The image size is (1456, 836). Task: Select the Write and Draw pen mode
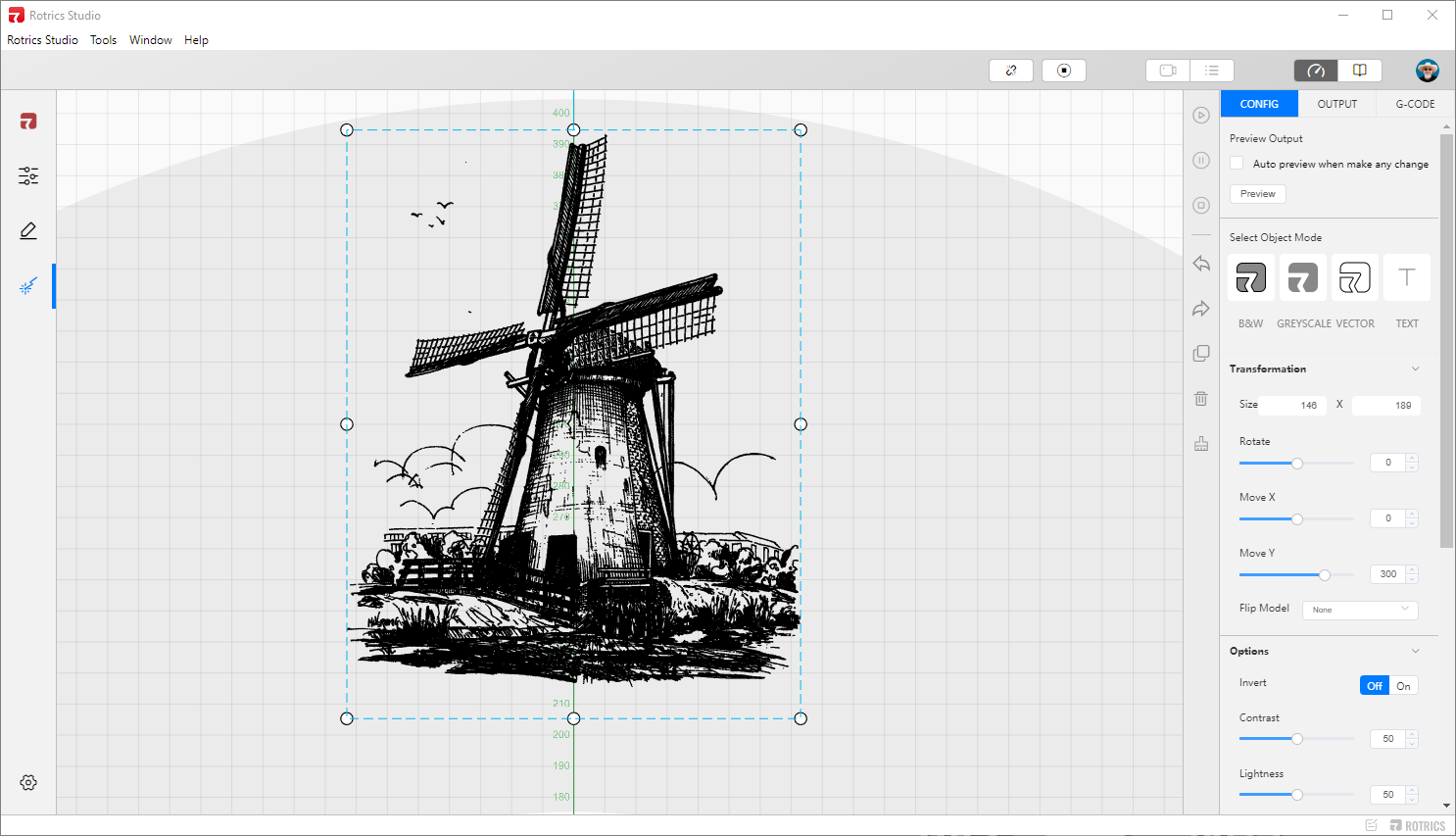(28, 231)
